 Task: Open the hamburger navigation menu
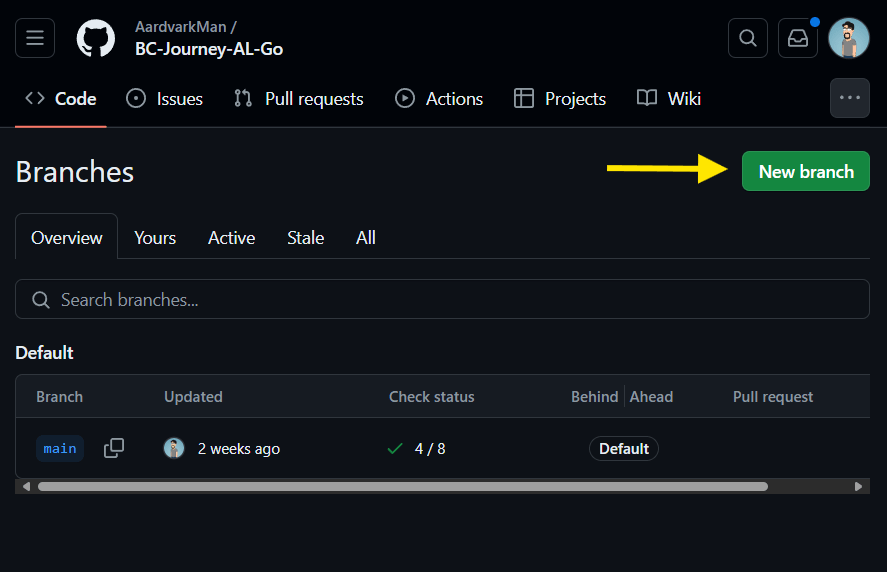click(x=35, y=38)
